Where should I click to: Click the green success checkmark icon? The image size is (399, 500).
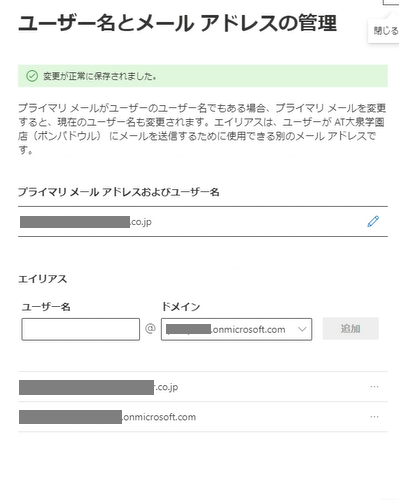click(32, 76)
